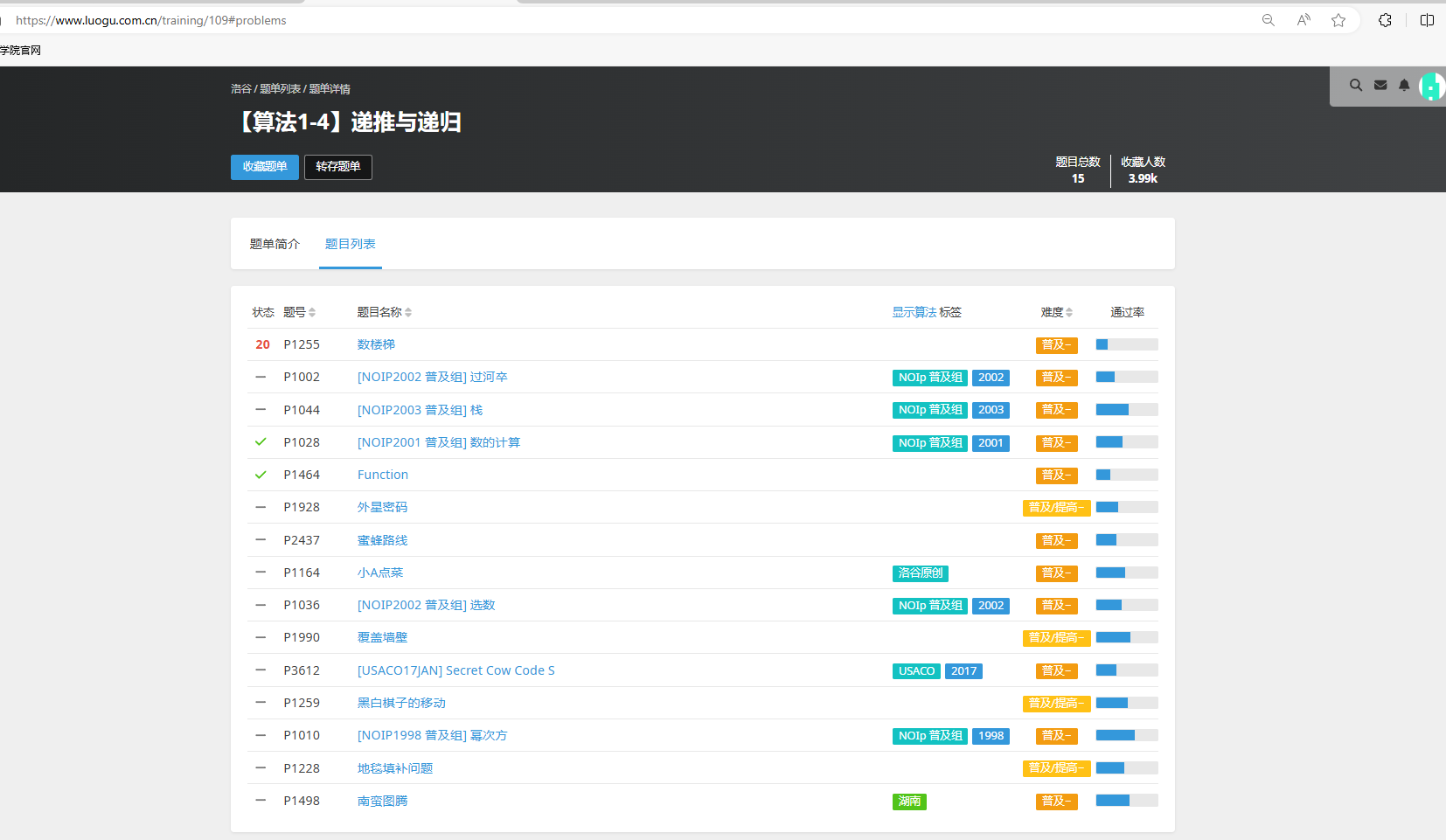Image resolution: width=1446 pixels, height=840 pixels.
Task: Open the notifications bell icon
Action: (x=1404, y=86)
